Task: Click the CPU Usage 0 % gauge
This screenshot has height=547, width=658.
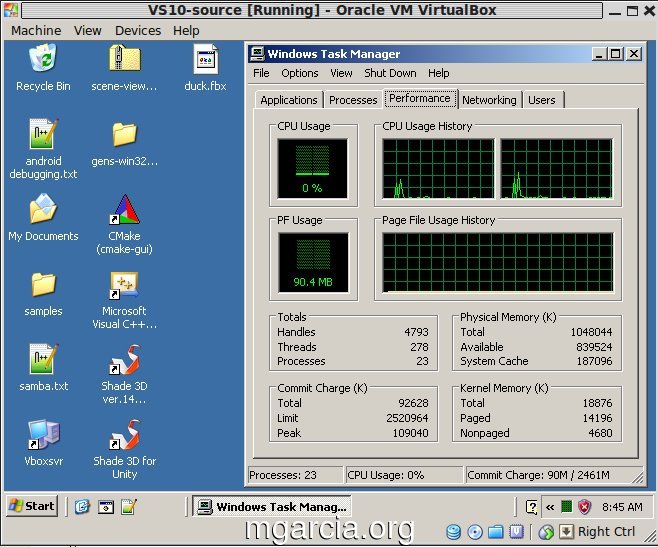Action: click(x=312, y=168)
